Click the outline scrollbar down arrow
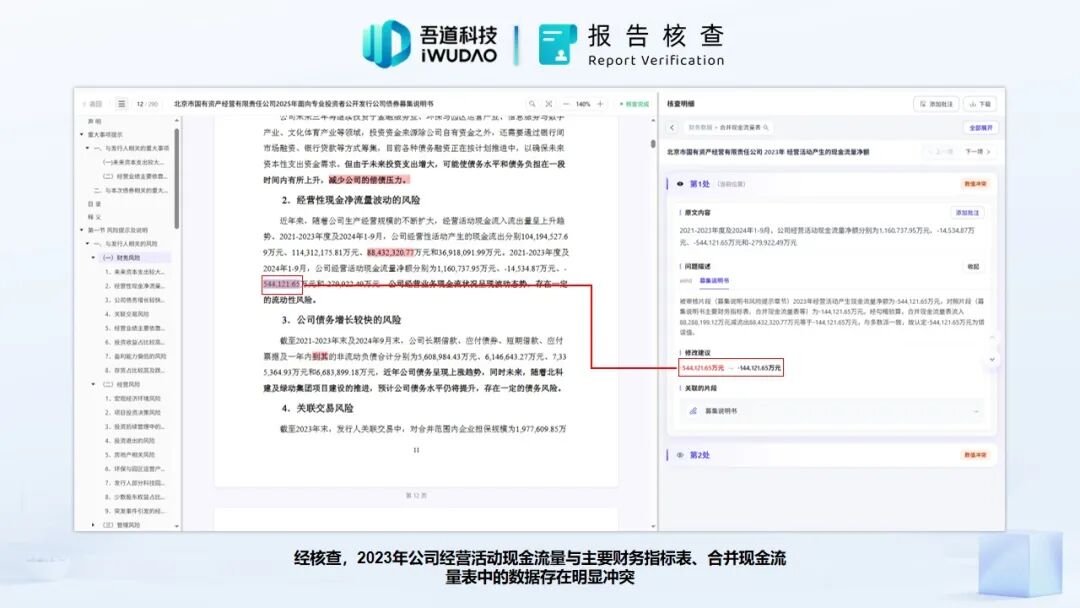 [x=177, y=526]
